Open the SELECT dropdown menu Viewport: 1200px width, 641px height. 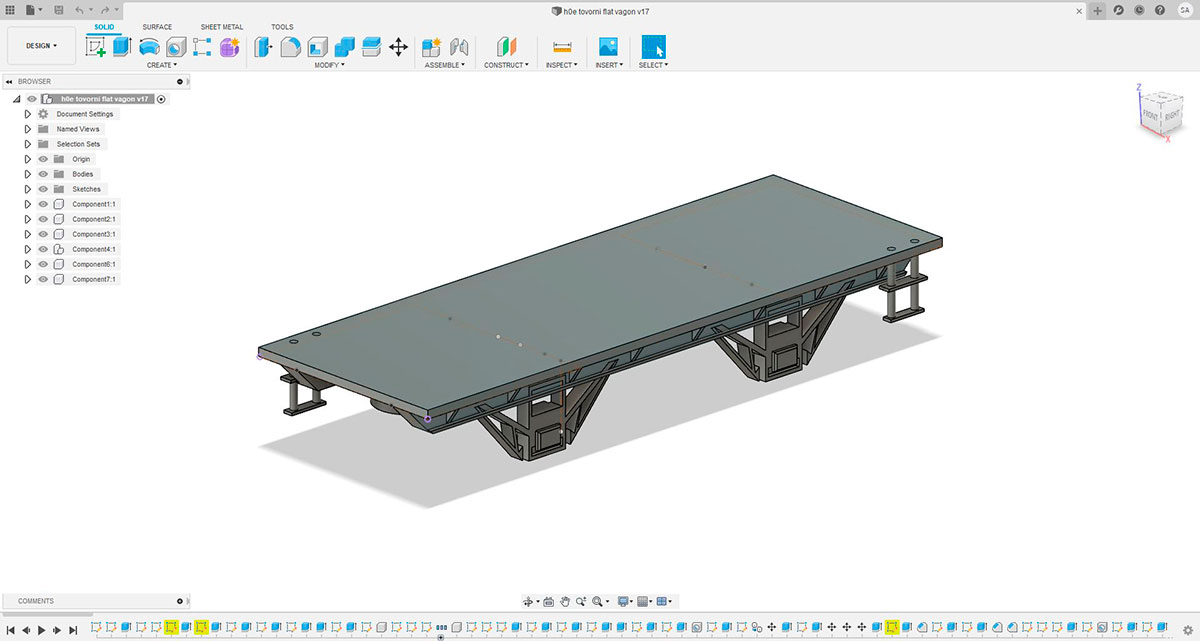(654, 65)
